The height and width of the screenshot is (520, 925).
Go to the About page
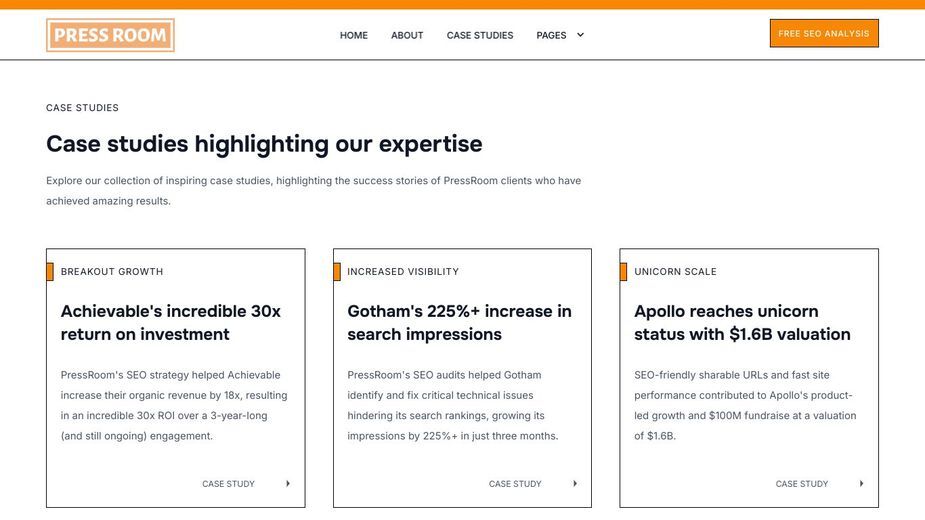click(x=407, y=35)
